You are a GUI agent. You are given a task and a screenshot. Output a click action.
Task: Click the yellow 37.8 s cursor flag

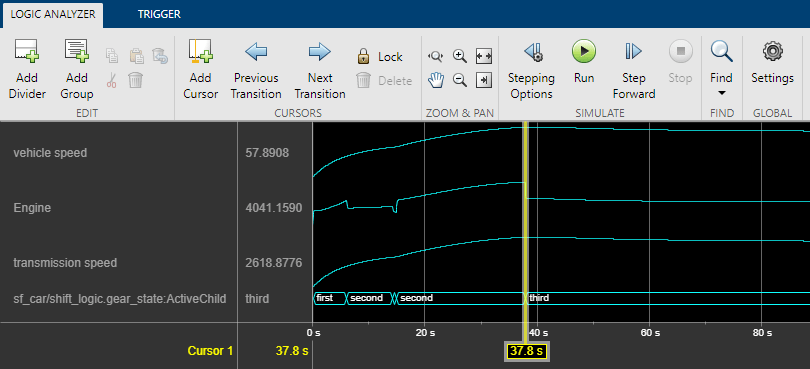point(526,351)
